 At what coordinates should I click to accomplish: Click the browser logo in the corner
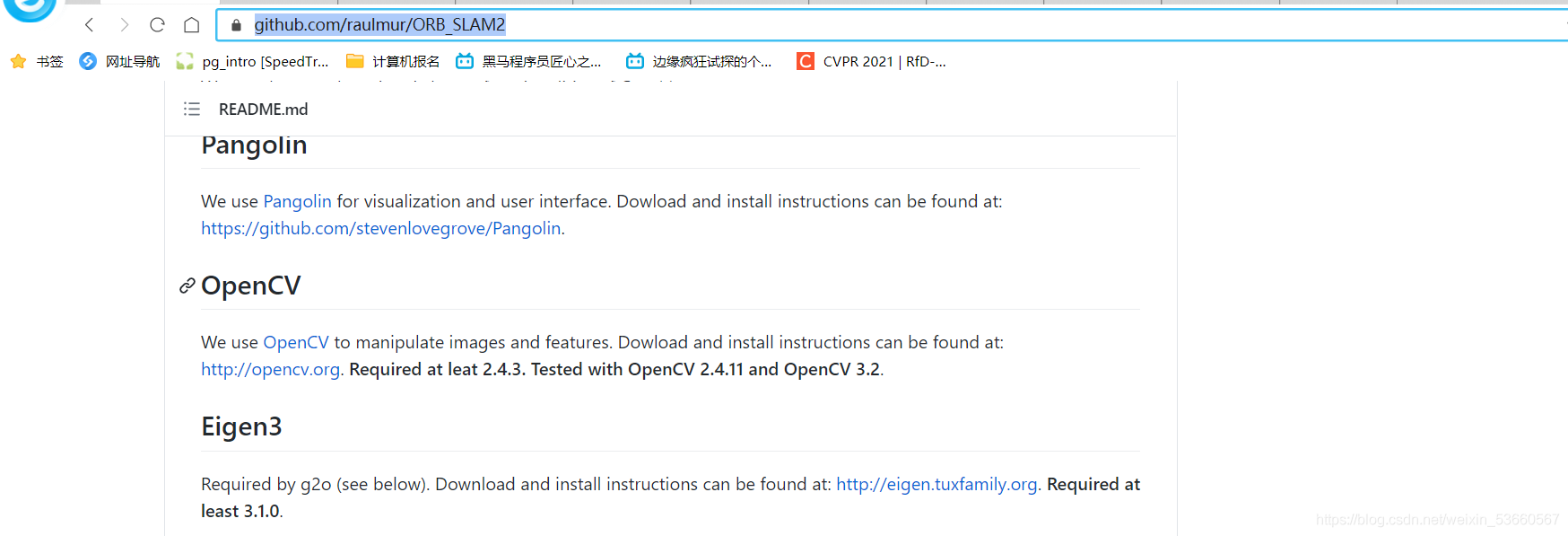pos(30,9)
